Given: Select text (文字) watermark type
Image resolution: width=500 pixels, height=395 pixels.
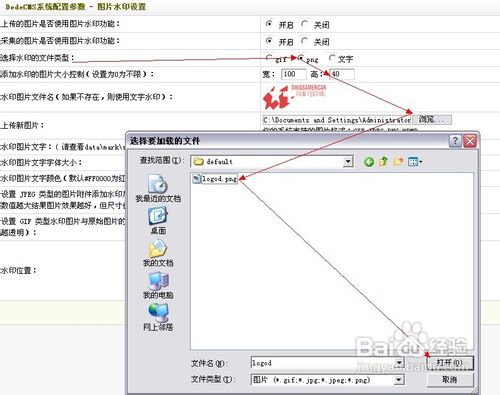Looking at the screenshot, I should pyautogui.click(x=332, y=58).
